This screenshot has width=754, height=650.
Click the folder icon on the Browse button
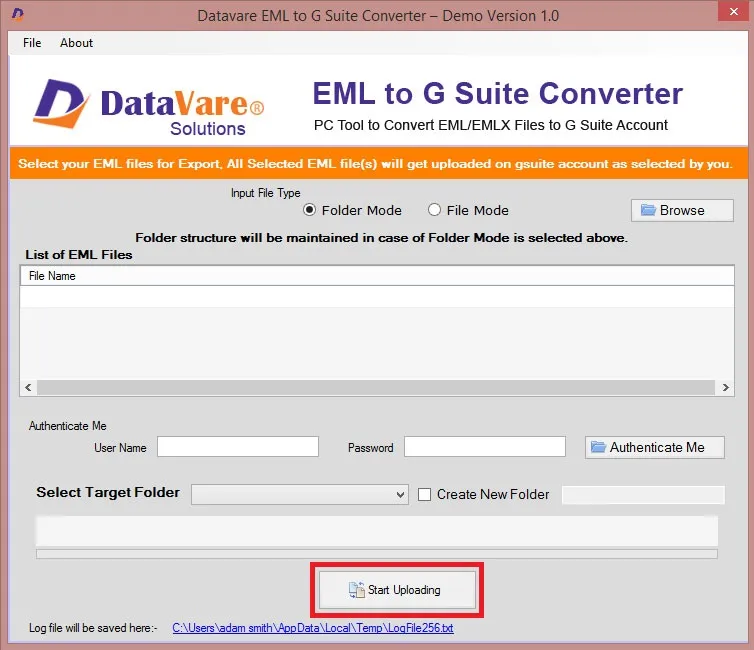tap(648, 210)
